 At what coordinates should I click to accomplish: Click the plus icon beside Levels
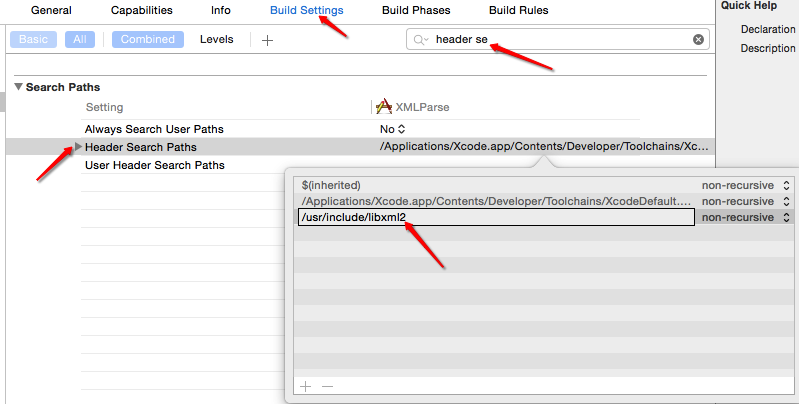267,40
